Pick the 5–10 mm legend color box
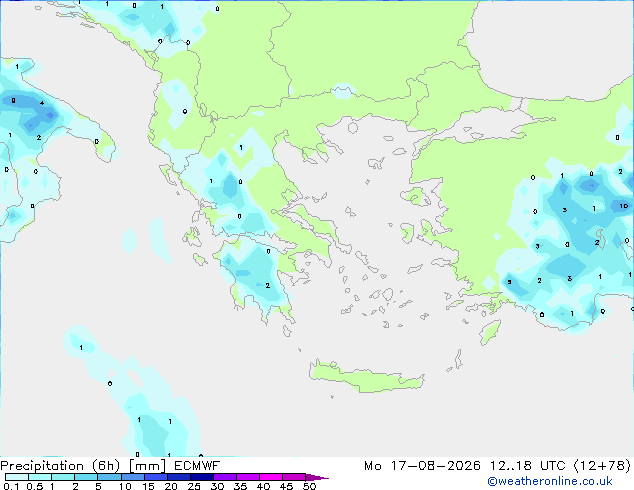This screenshot has height=490, width=634. coord(109,477)
